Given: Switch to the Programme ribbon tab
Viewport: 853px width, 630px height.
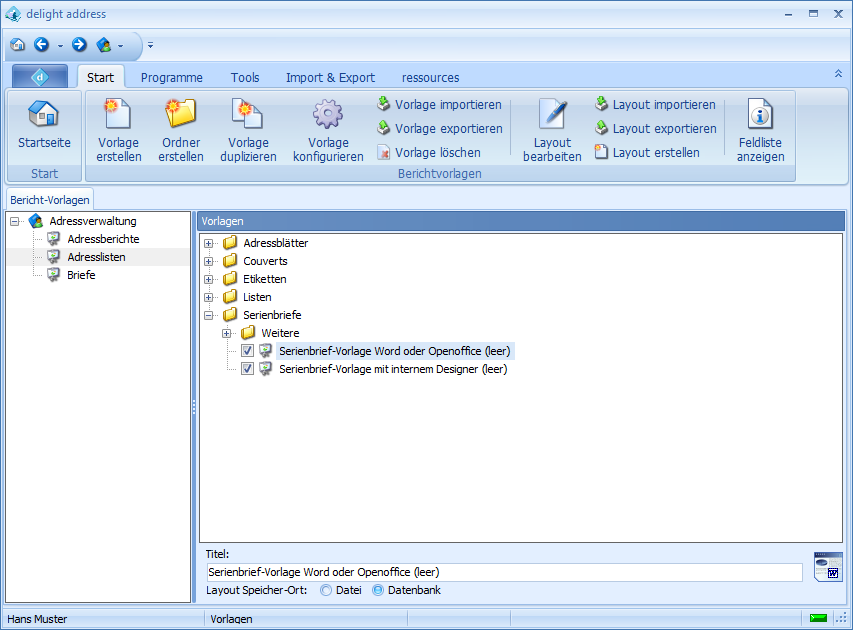Looking at the screenshot, I should (171, 77).
